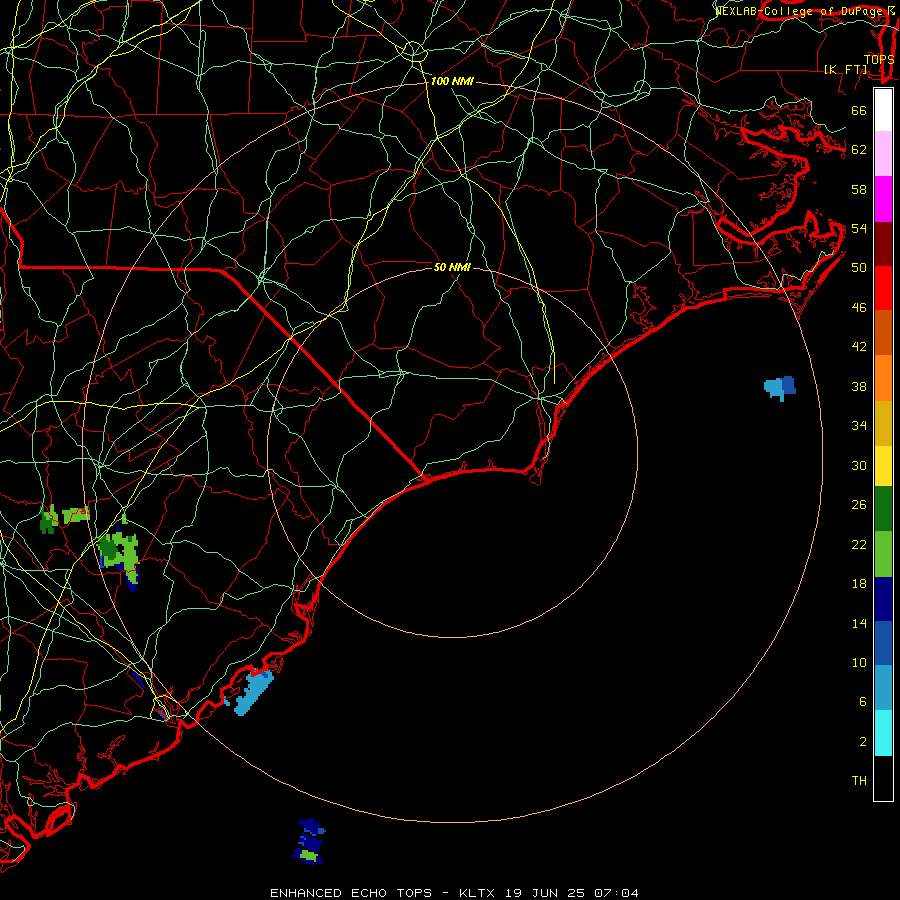Click the 'NEXLAB-College of DuPage' header text
Screen dimensions: 900x900
799,11
